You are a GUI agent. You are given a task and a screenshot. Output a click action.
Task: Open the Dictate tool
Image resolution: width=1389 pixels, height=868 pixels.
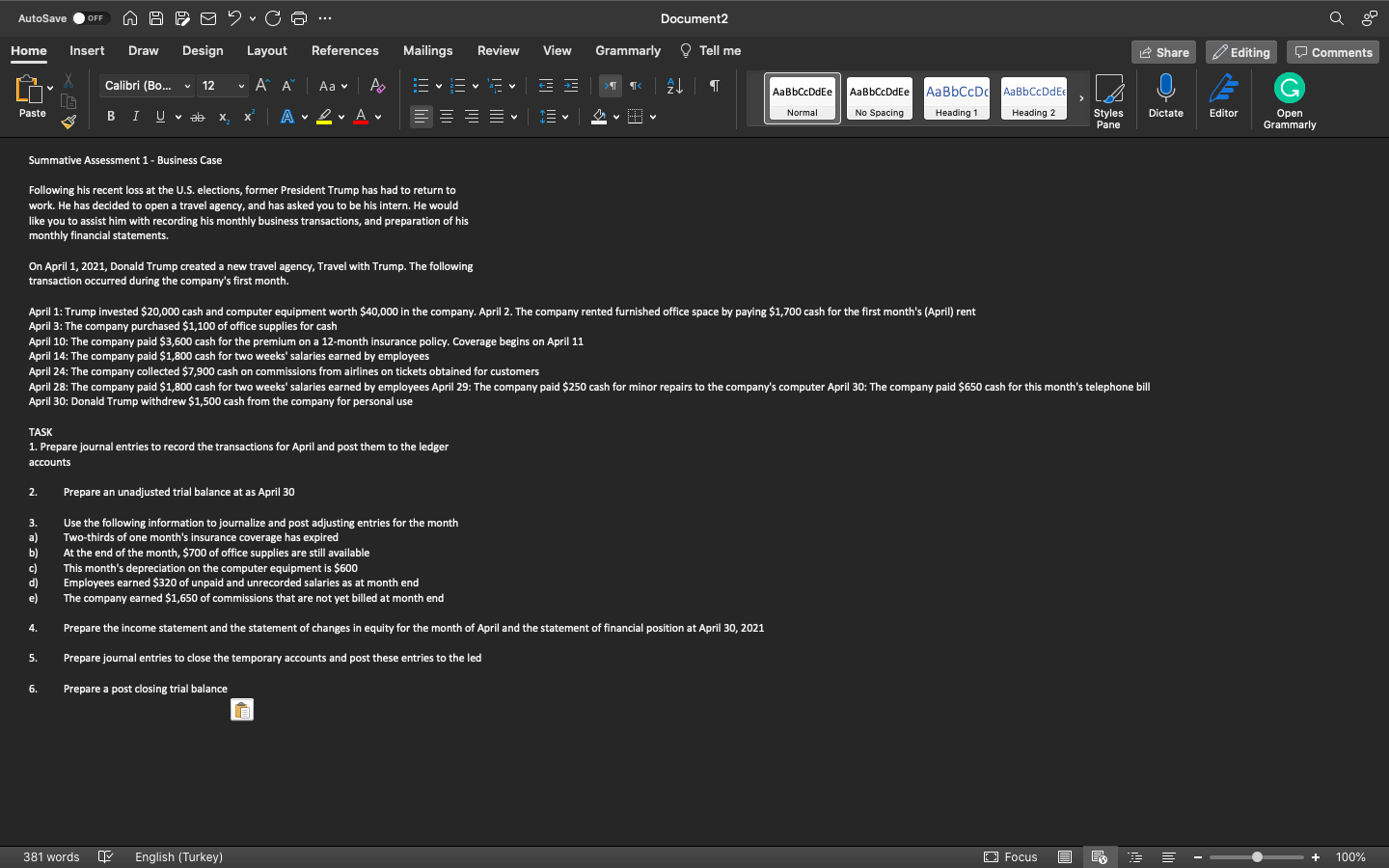1165,96
